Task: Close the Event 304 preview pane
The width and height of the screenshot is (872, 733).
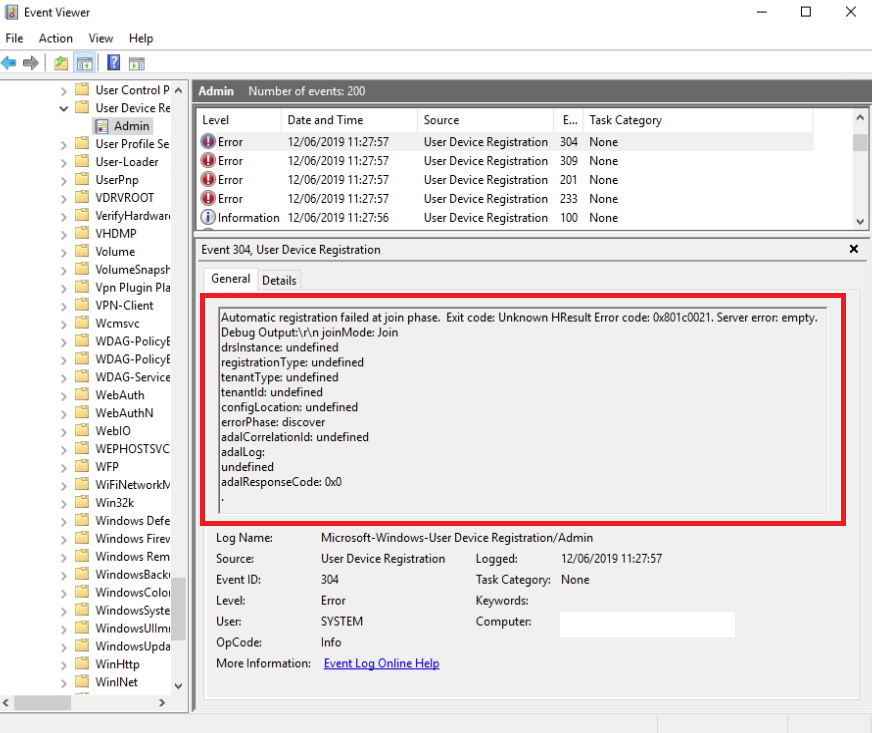Action: [x=854, y=248]
